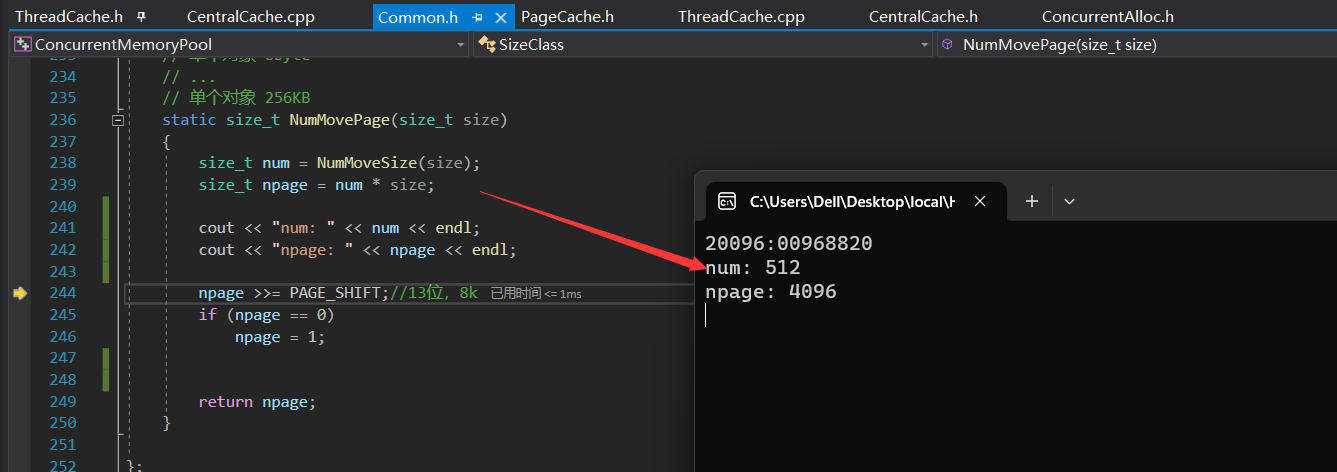
Task: Click the SizeClass class icon
Action: (x=487, y=44)
